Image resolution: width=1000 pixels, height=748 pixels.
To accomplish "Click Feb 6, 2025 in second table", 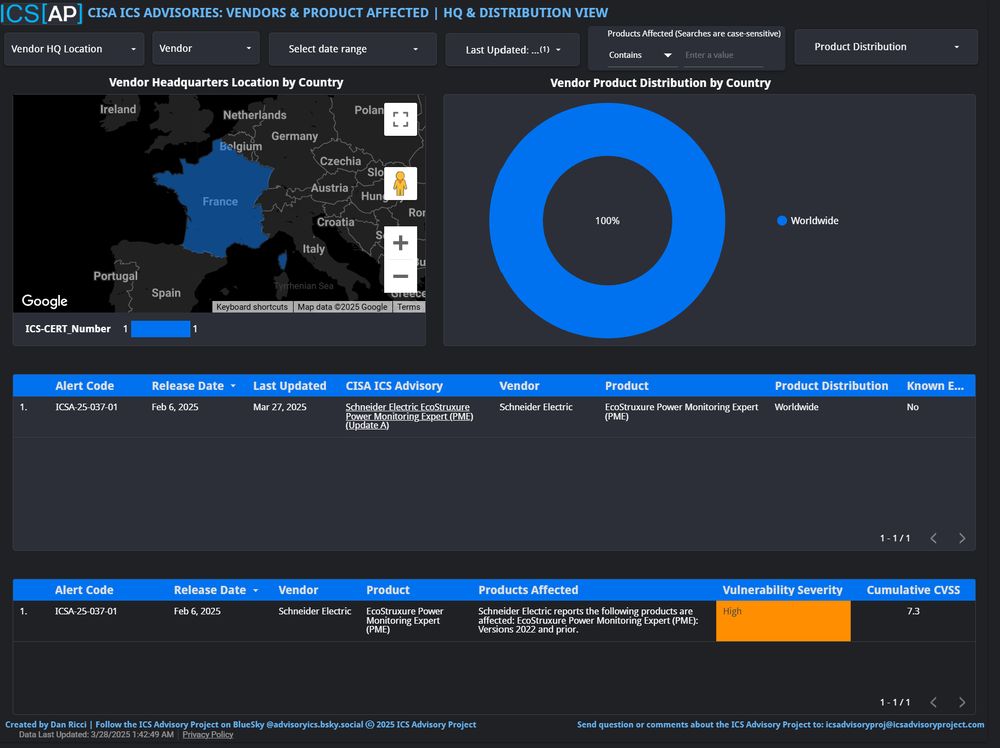I will (x=197, y=611).
